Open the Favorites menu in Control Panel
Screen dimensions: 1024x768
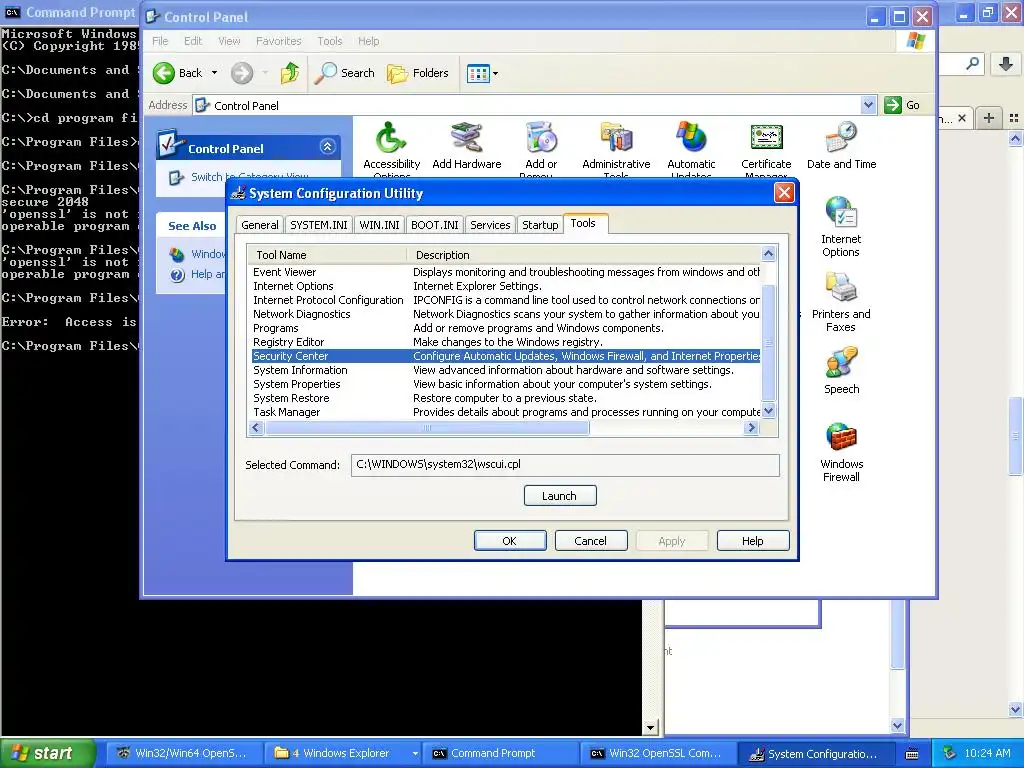279,41
